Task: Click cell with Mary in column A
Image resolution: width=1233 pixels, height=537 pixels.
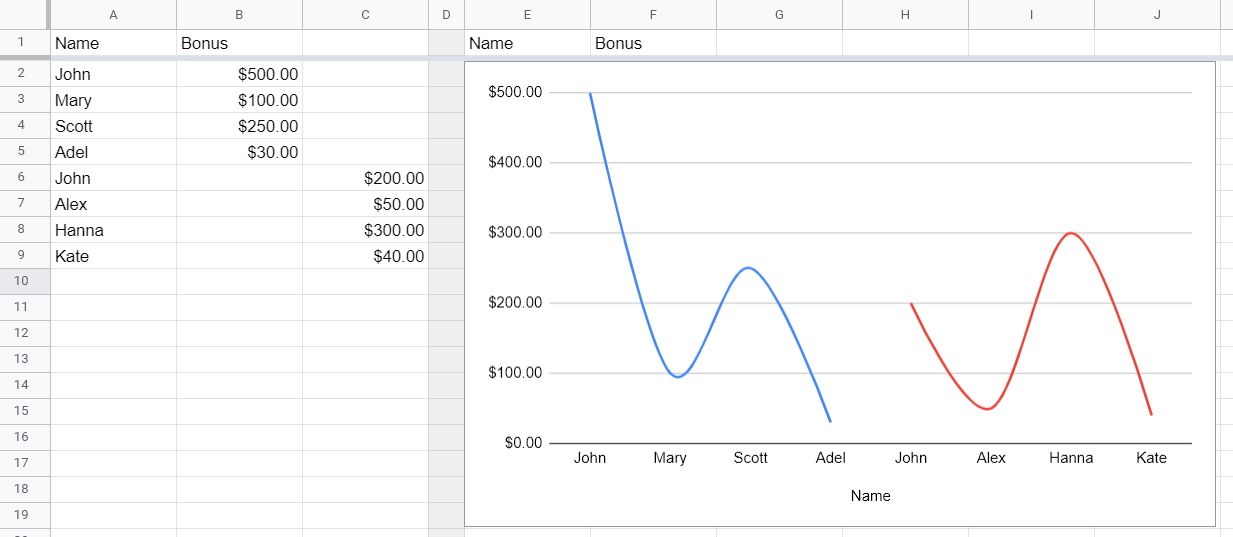Action: coord(113,100)
